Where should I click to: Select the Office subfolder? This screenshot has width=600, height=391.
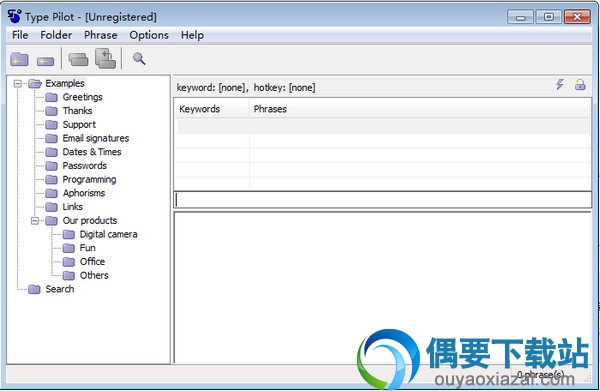pyautogui.click(x=92, y=262)
